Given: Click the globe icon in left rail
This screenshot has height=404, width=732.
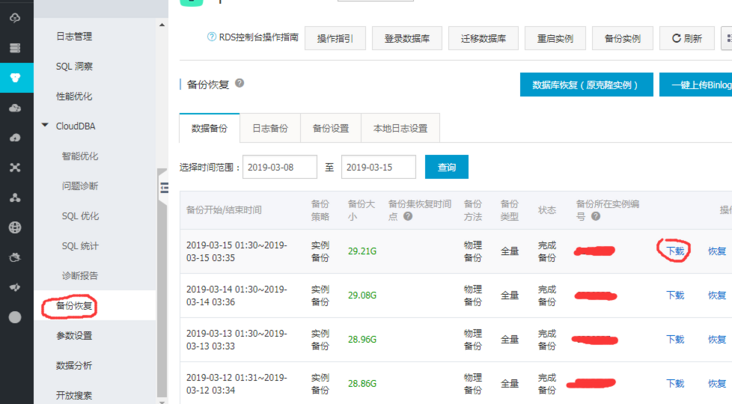Looking at the screenshot, I should point(15,227).
